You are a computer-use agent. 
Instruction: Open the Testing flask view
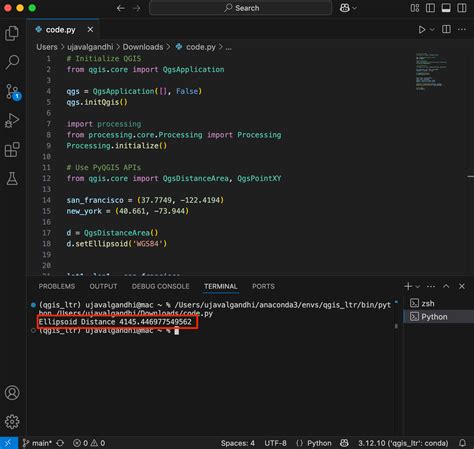12,179
